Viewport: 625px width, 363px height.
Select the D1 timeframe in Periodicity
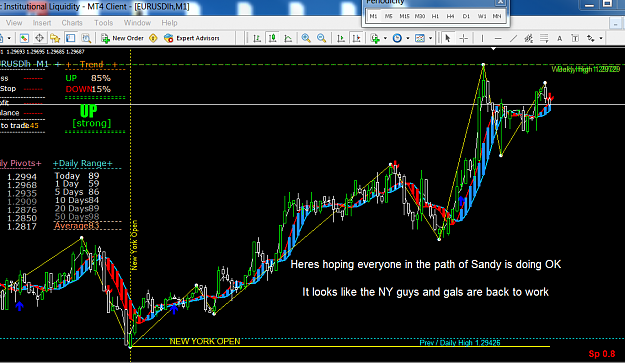(466, 16)
